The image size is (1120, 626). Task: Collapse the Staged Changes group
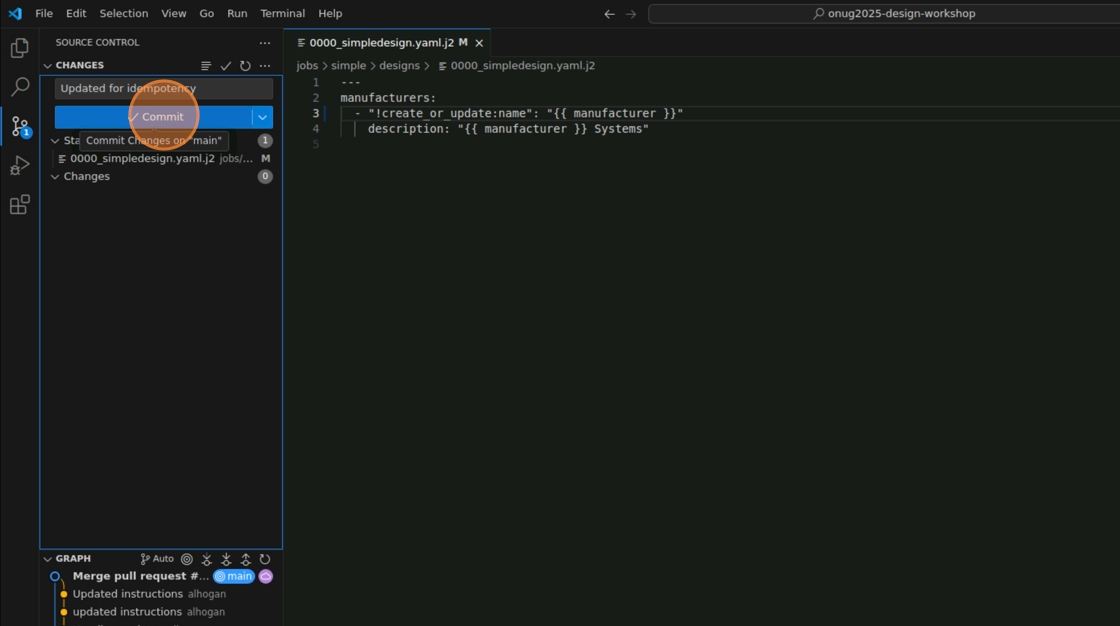(56, 141)
